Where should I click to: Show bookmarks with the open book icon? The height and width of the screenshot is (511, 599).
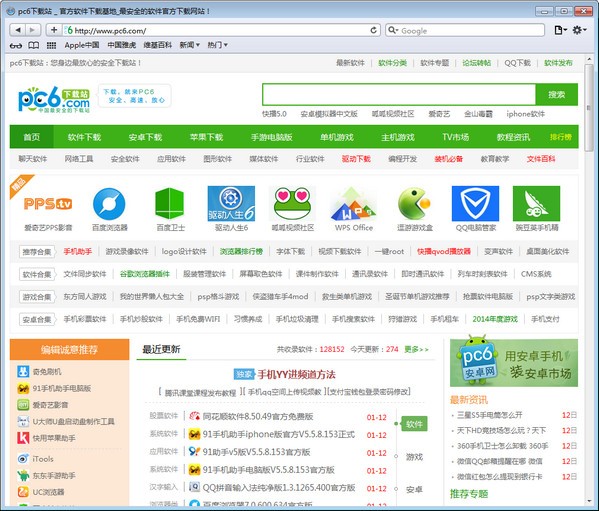pyautogui.click(x=34, y=45)
